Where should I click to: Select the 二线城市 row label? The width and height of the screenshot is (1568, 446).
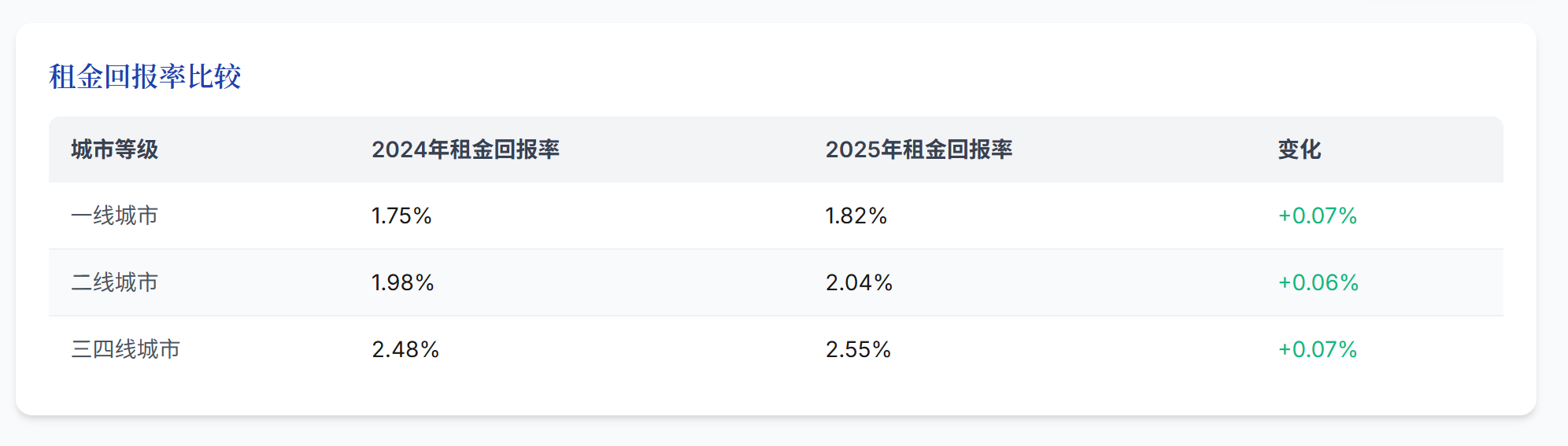pos(115,282)
